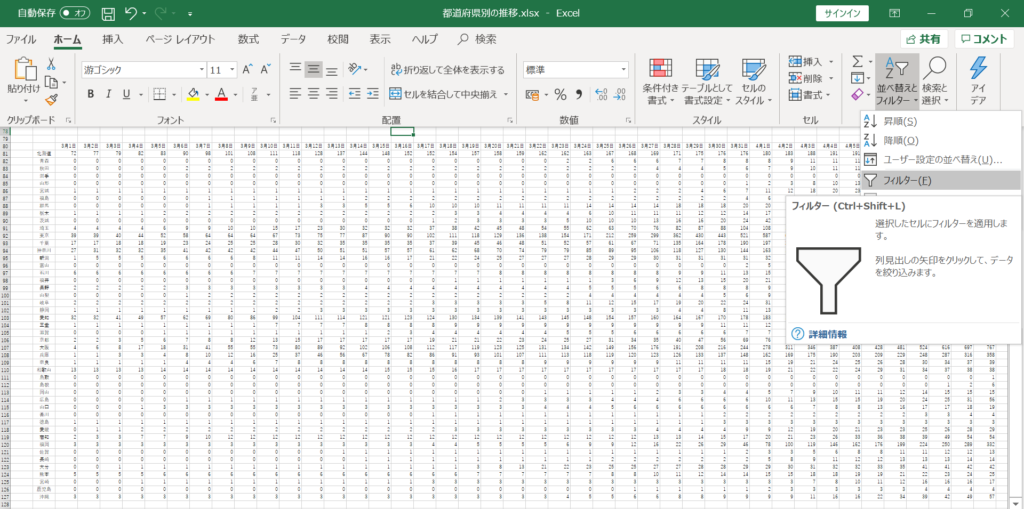The height and width of the screenshot is (509, 1024).
Task: Open the Quick Access Toolbar customize arrow
Action: 190,14
